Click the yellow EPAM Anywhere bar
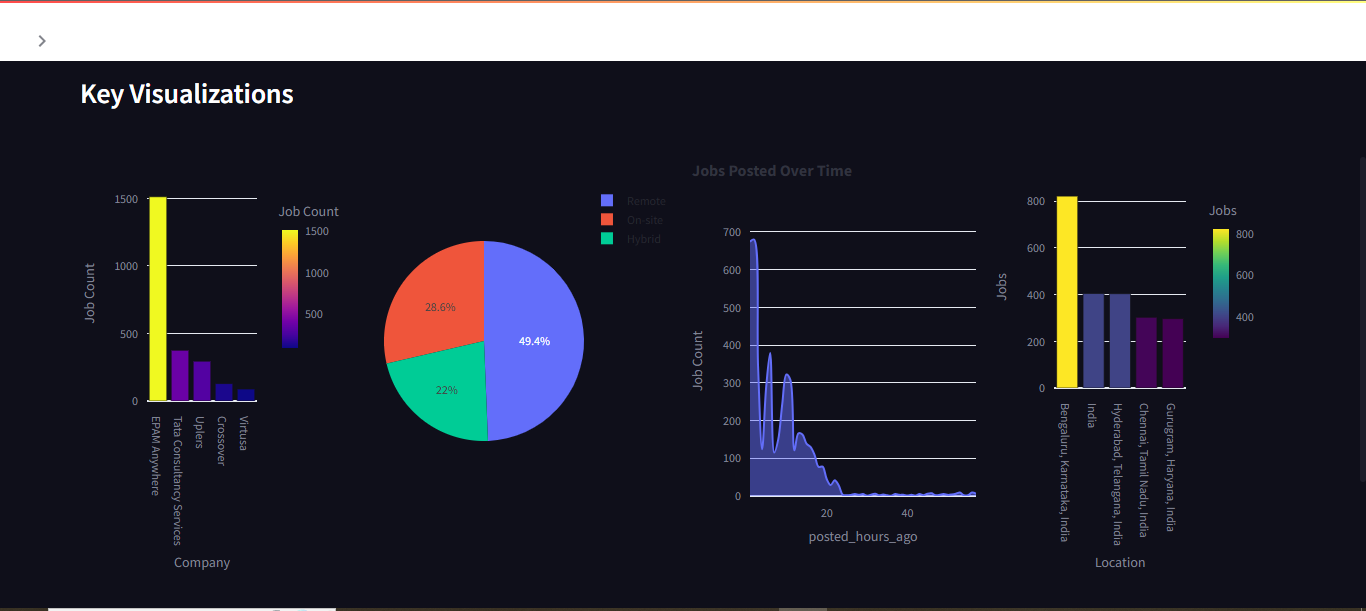Screen dimensions: 1366x611 [158, 300]
